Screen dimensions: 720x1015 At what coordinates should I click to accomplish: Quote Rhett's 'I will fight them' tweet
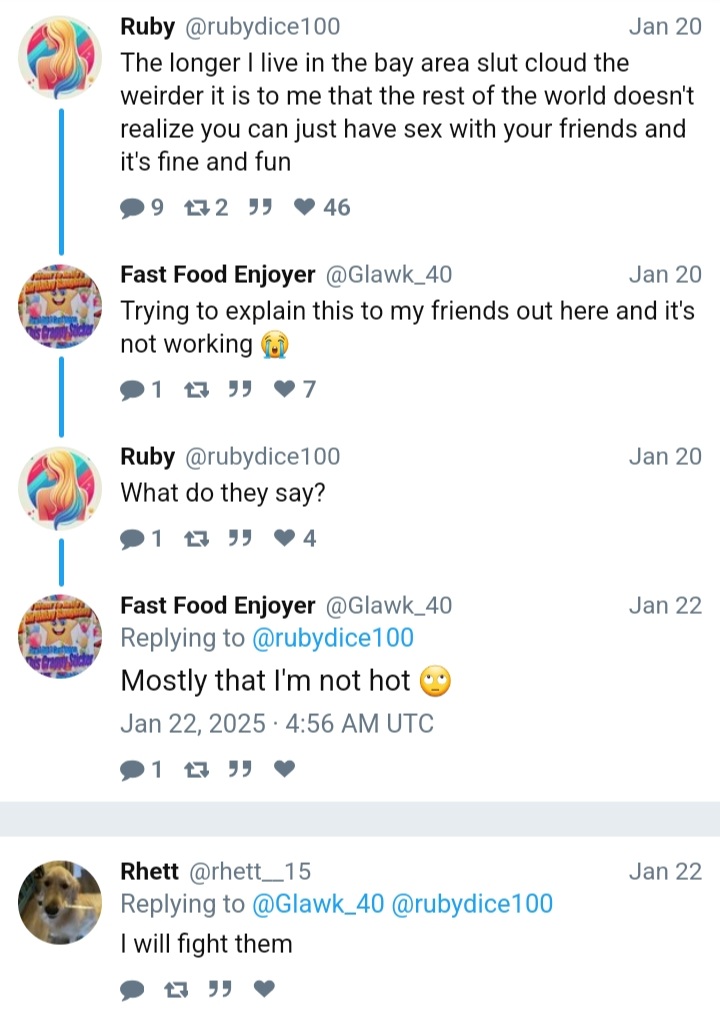coord(220,990)
